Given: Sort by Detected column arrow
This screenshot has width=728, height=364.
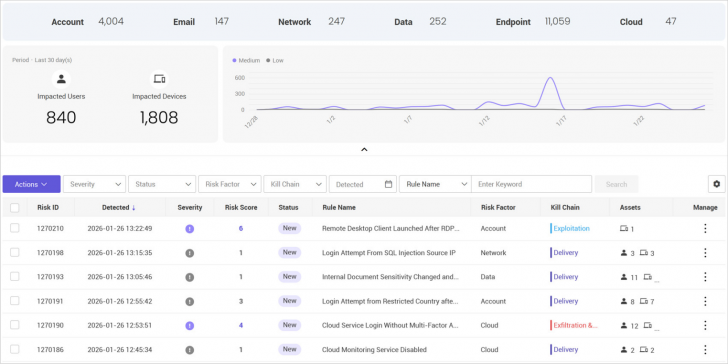Looking at the screenshot, I should coord(134,208).
